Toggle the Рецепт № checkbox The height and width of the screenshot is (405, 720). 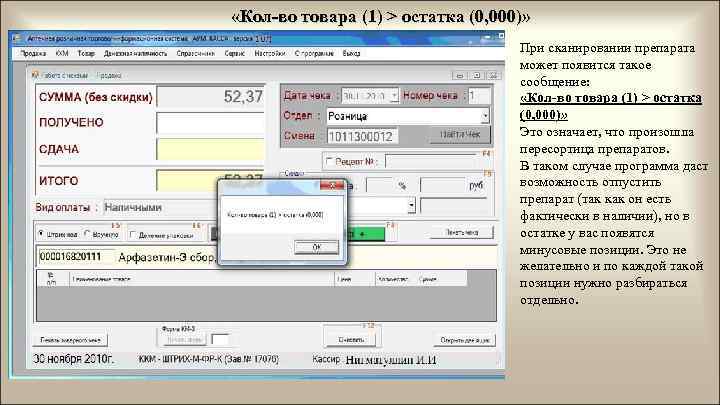point(329,161)
